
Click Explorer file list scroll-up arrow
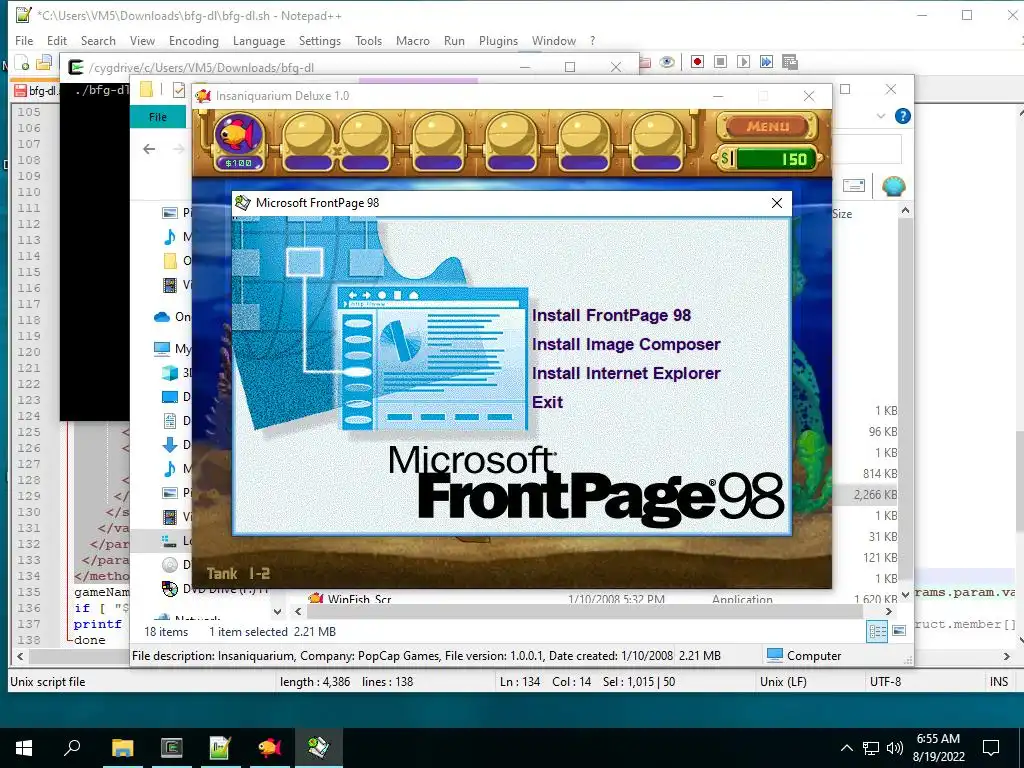click(905, 210)
